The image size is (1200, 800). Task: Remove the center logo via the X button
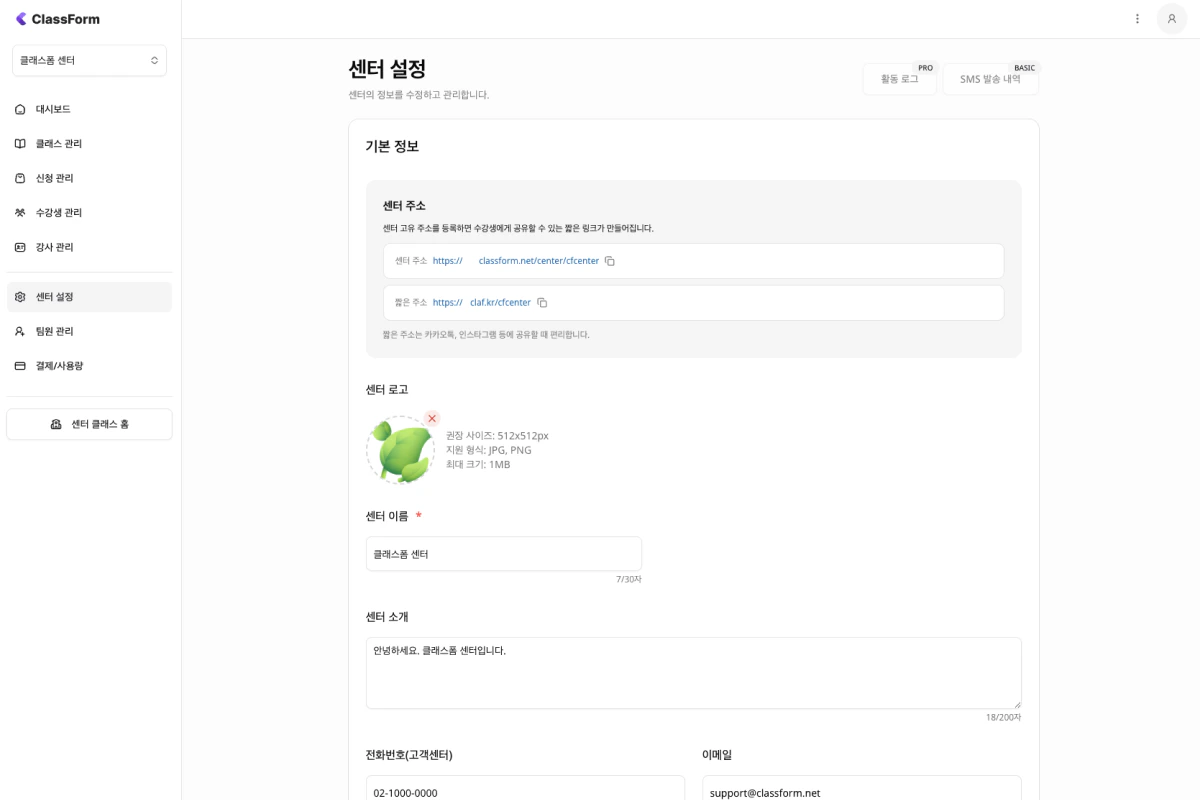[x=431, y=419]
